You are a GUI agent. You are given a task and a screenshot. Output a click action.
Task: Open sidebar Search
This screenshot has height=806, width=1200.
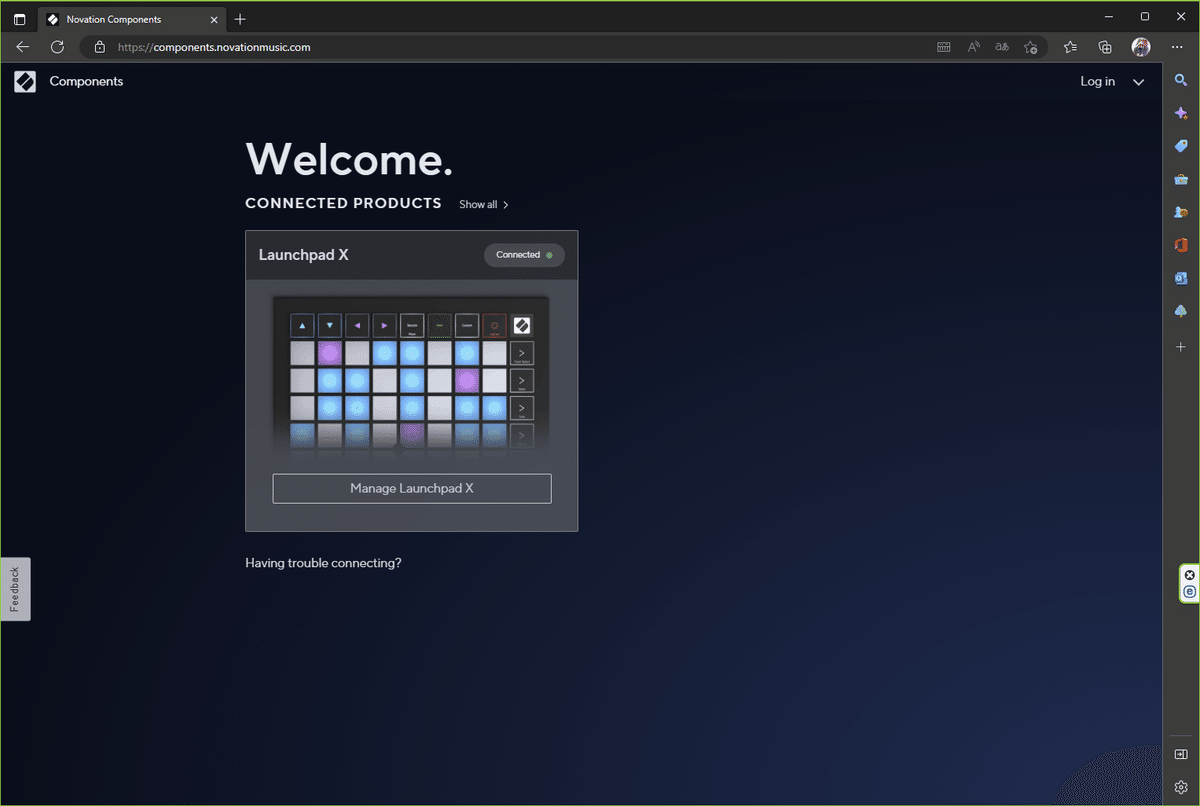[x=1181, y=80]
